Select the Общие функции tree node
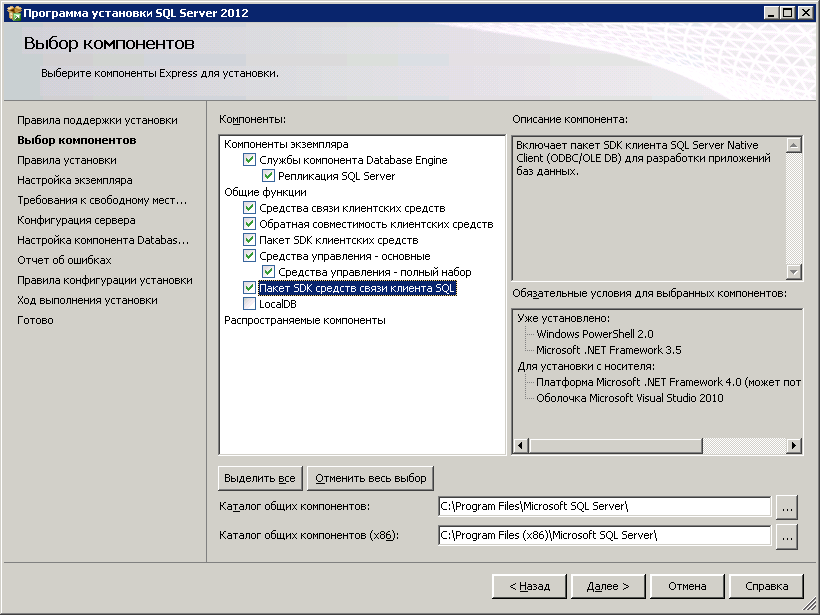The height and width of the screenshot is (615, 820). coord(265,192)
